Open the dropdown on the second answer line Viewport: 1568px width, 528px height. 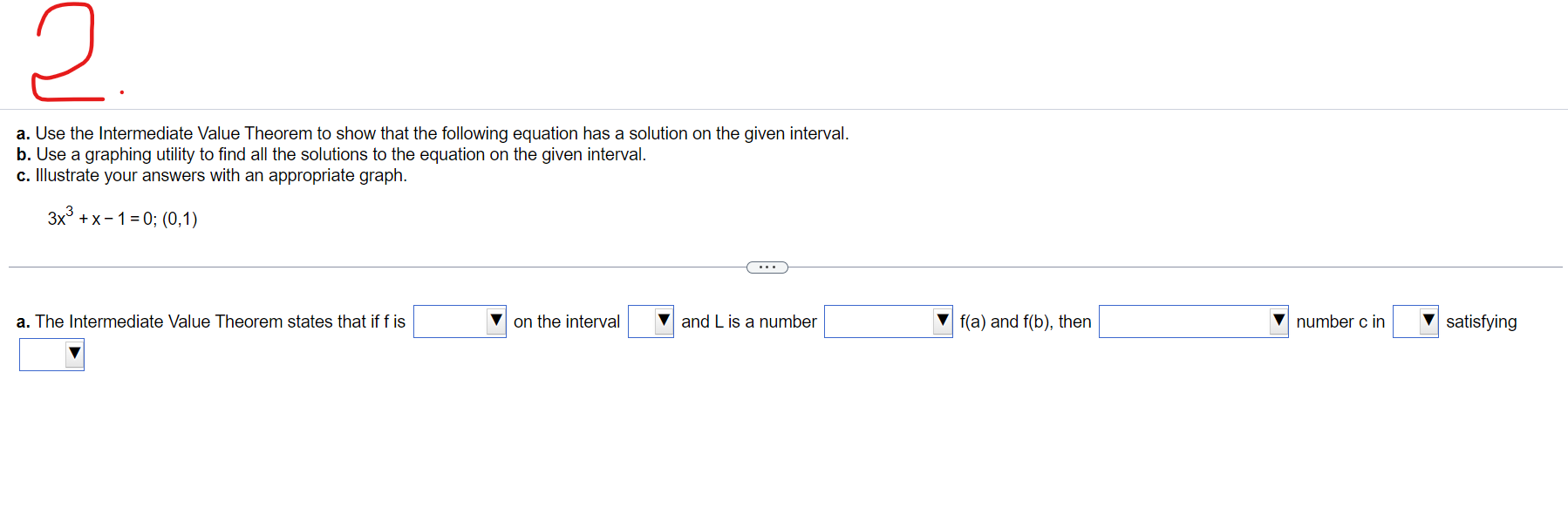(x=51, y=354)
